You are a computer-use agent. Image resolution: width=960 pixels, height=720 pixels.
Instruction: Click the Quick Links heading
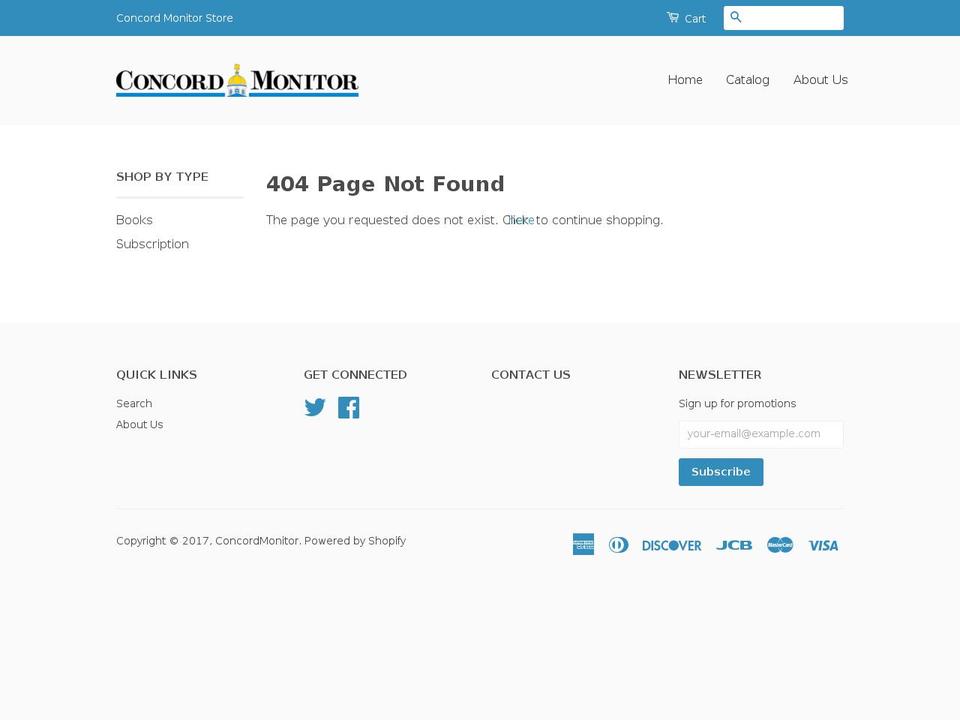tap(157, 375)
